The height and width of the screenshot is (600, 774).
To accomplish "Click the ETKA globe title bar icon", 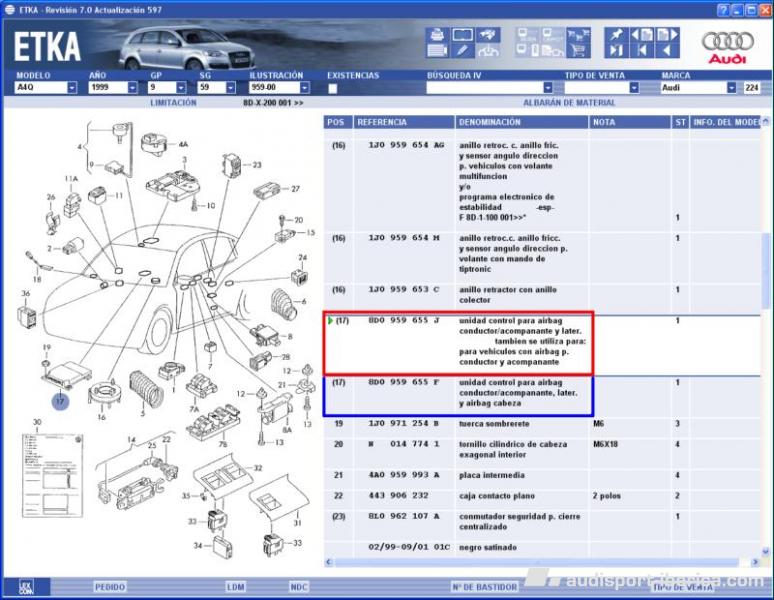I will click(x=9, y=10).
